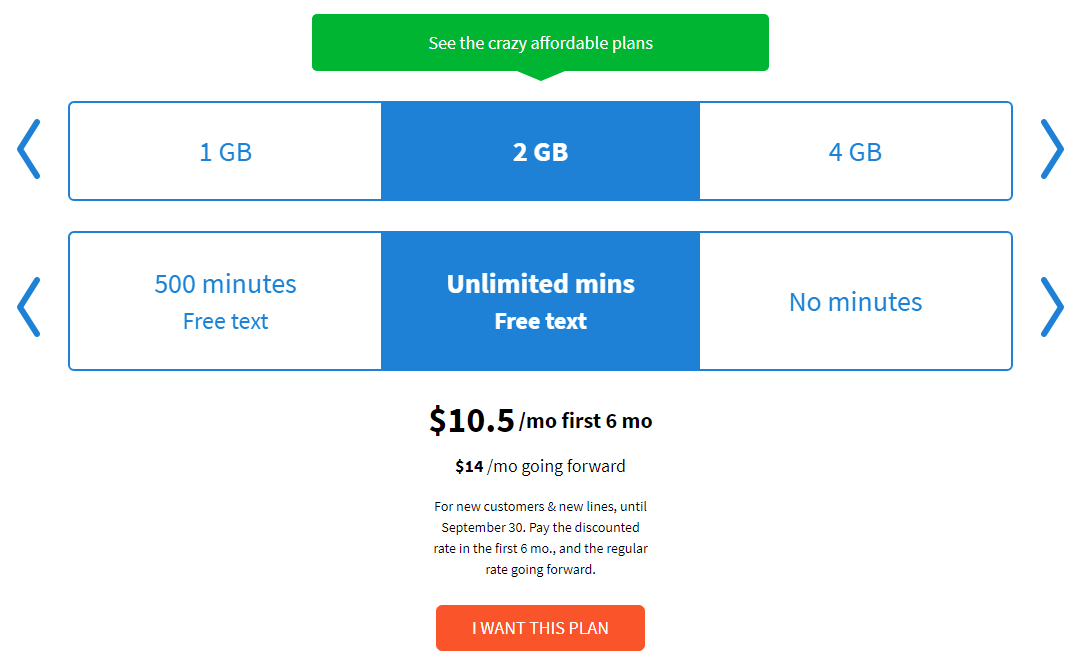
Task: Choose the 4 GB data option
Action: tap(855, 152)
